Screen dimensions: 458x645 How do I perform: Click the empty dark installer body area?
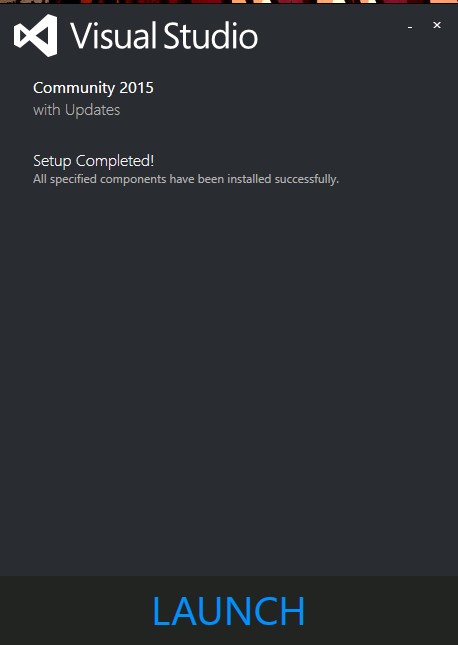[229, 370]
